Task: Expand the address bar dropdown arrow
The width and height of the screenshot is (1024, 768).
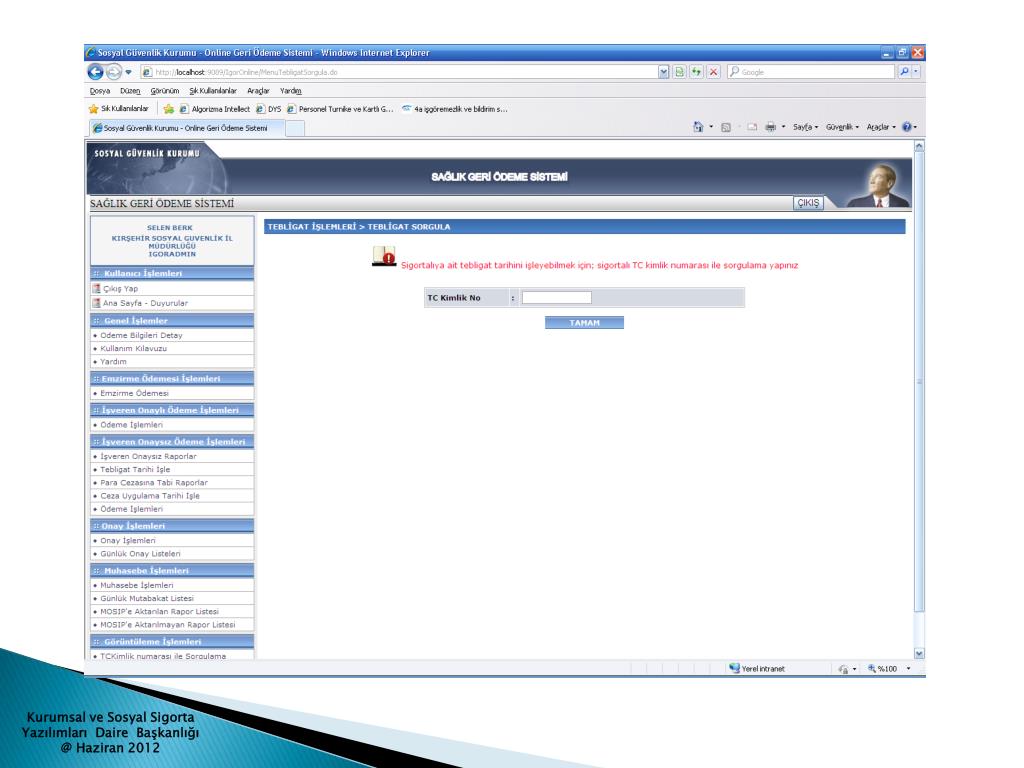Action: [x=664, y=72]
